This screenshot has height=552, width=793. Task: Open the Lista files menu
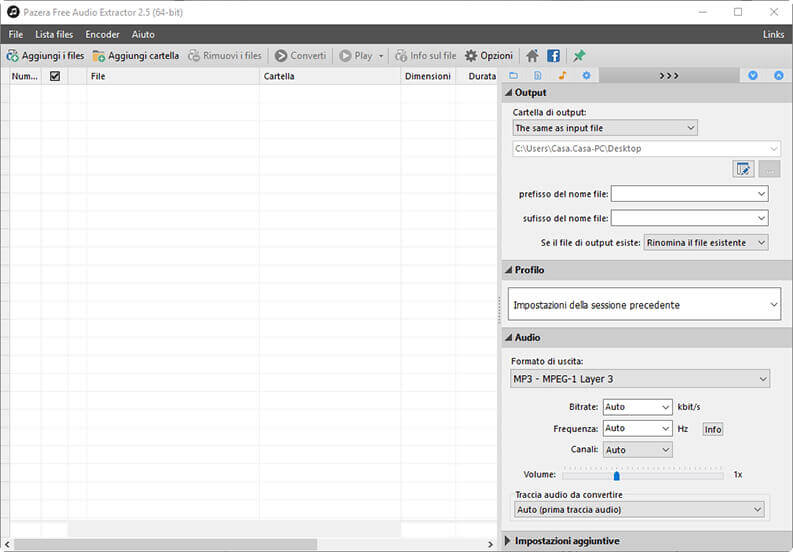54,34
